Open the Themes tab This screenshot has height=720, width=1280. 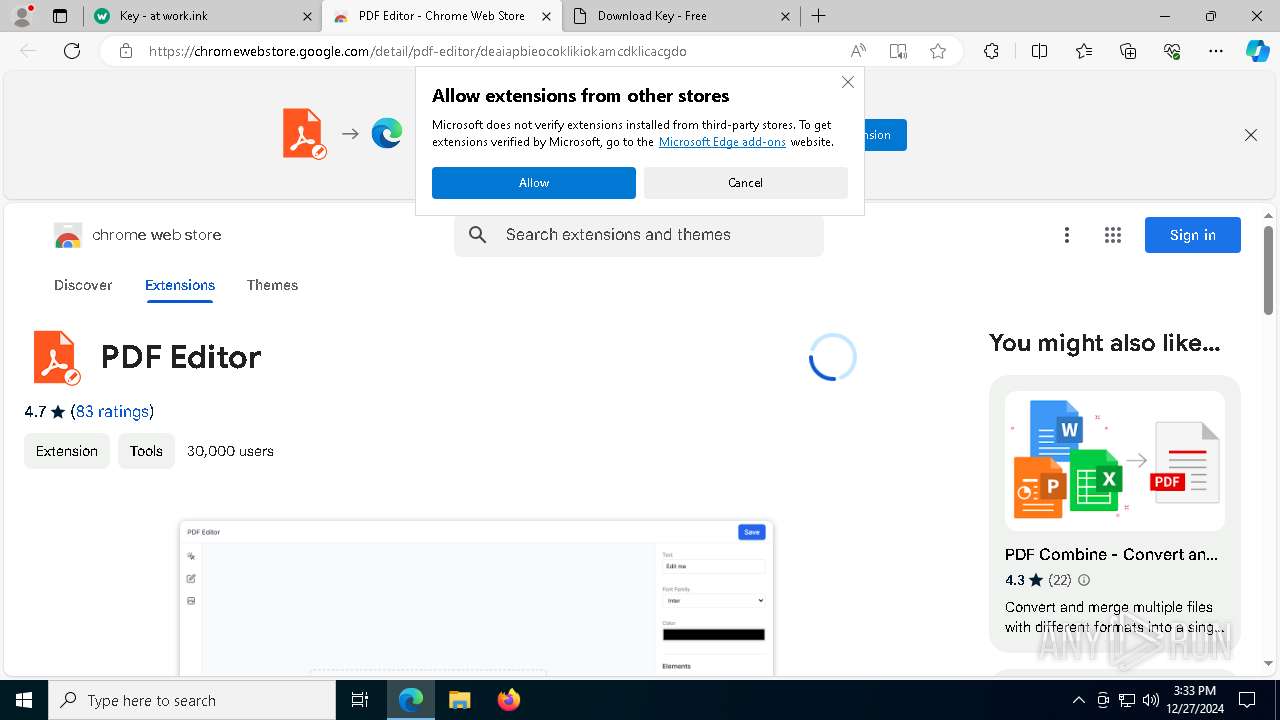coord(272,285)
